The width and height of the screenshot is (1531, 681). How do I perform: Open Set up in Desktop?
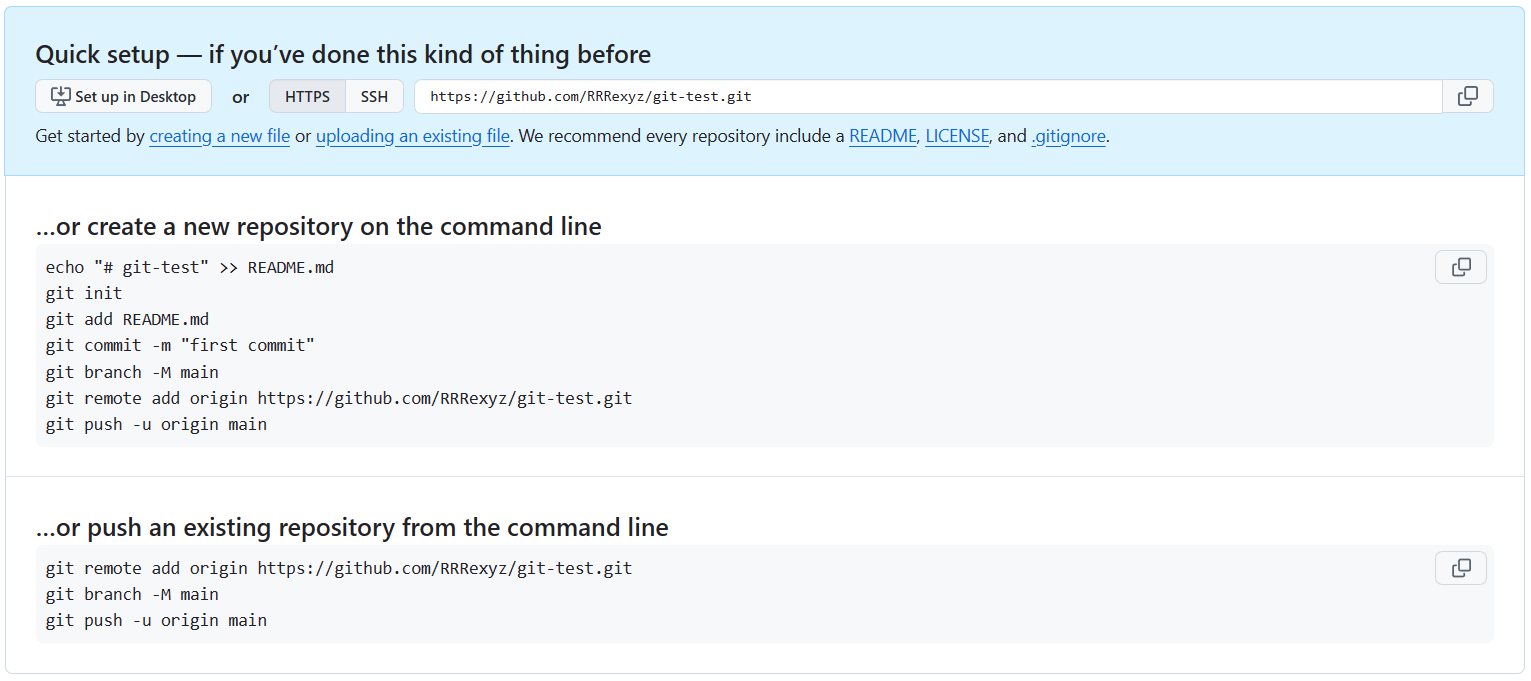point(124,97)
